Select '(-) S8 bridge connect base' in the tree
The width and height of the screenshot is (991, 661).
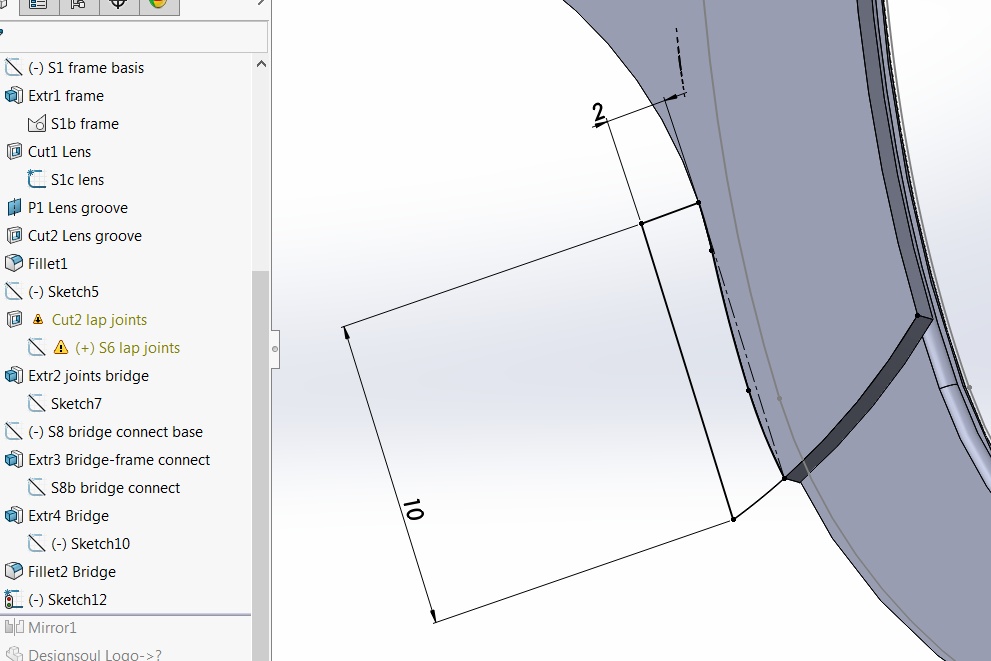pos(115,432)
